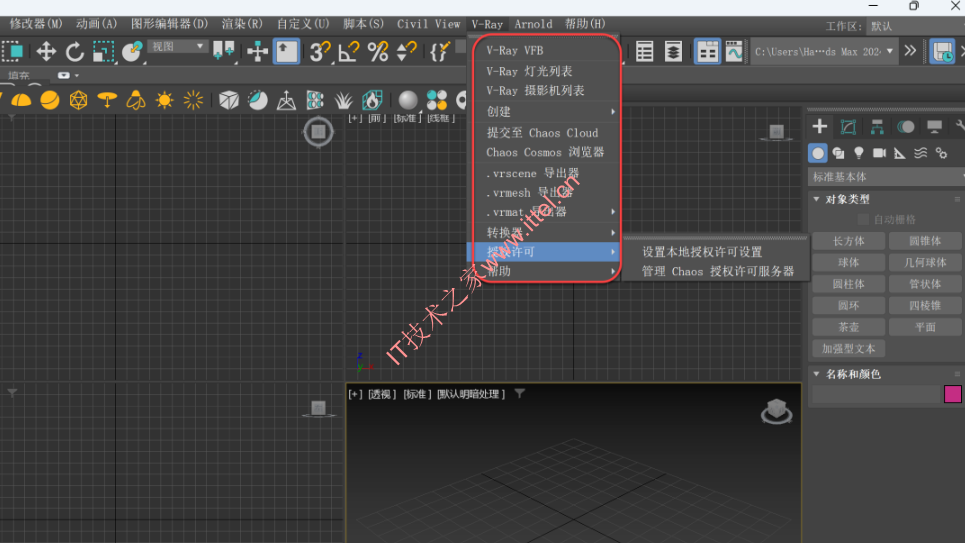Viewport: 965px width, 543px height.
Task: Click the 球体 button
Action: click(848, 262)
